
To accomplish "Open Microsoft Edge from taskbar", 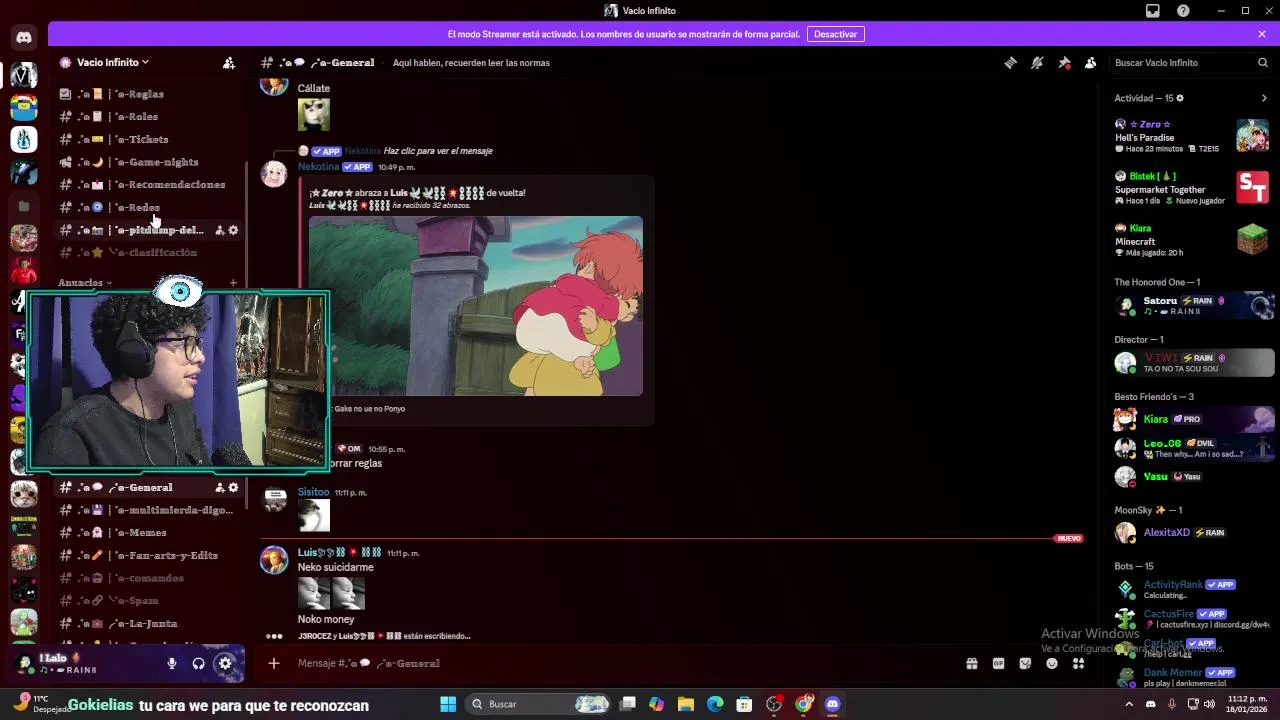I will pos(715,704).
